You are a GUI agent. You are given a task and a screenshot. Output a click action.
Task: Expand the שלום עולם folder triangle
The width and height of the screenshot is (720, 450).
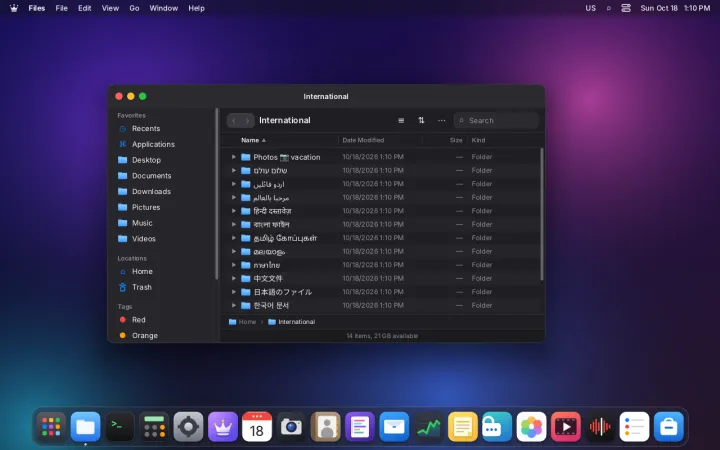(x=233, y=170)
